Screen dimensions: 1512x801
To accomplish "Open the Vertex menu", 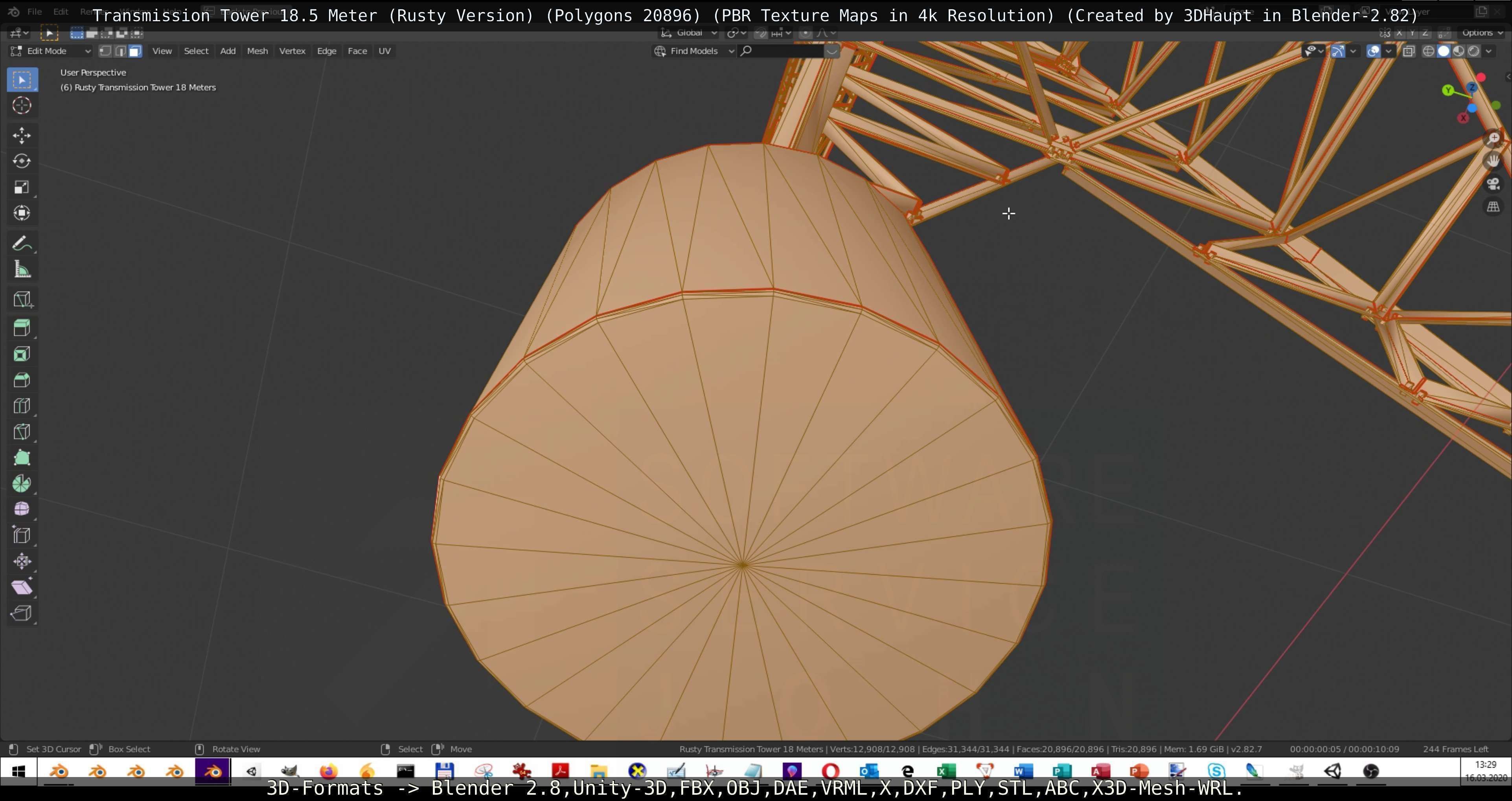I will pos(292,51).
